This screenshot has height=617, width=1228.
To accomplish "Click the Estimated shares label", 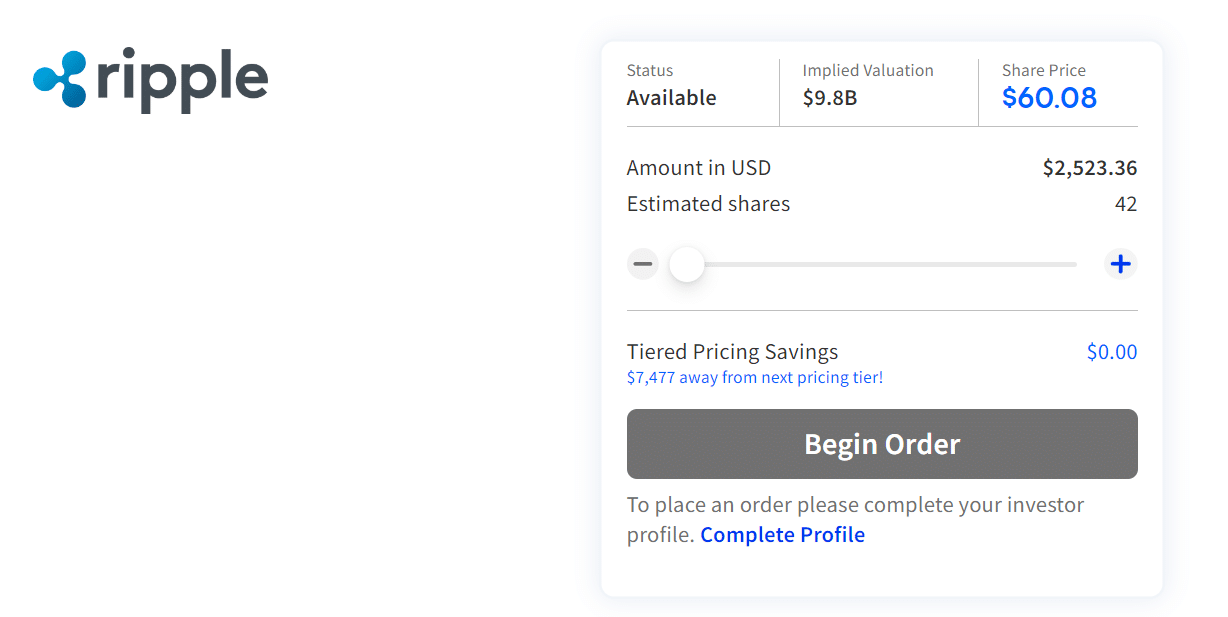I will click(x=708, y=204).
